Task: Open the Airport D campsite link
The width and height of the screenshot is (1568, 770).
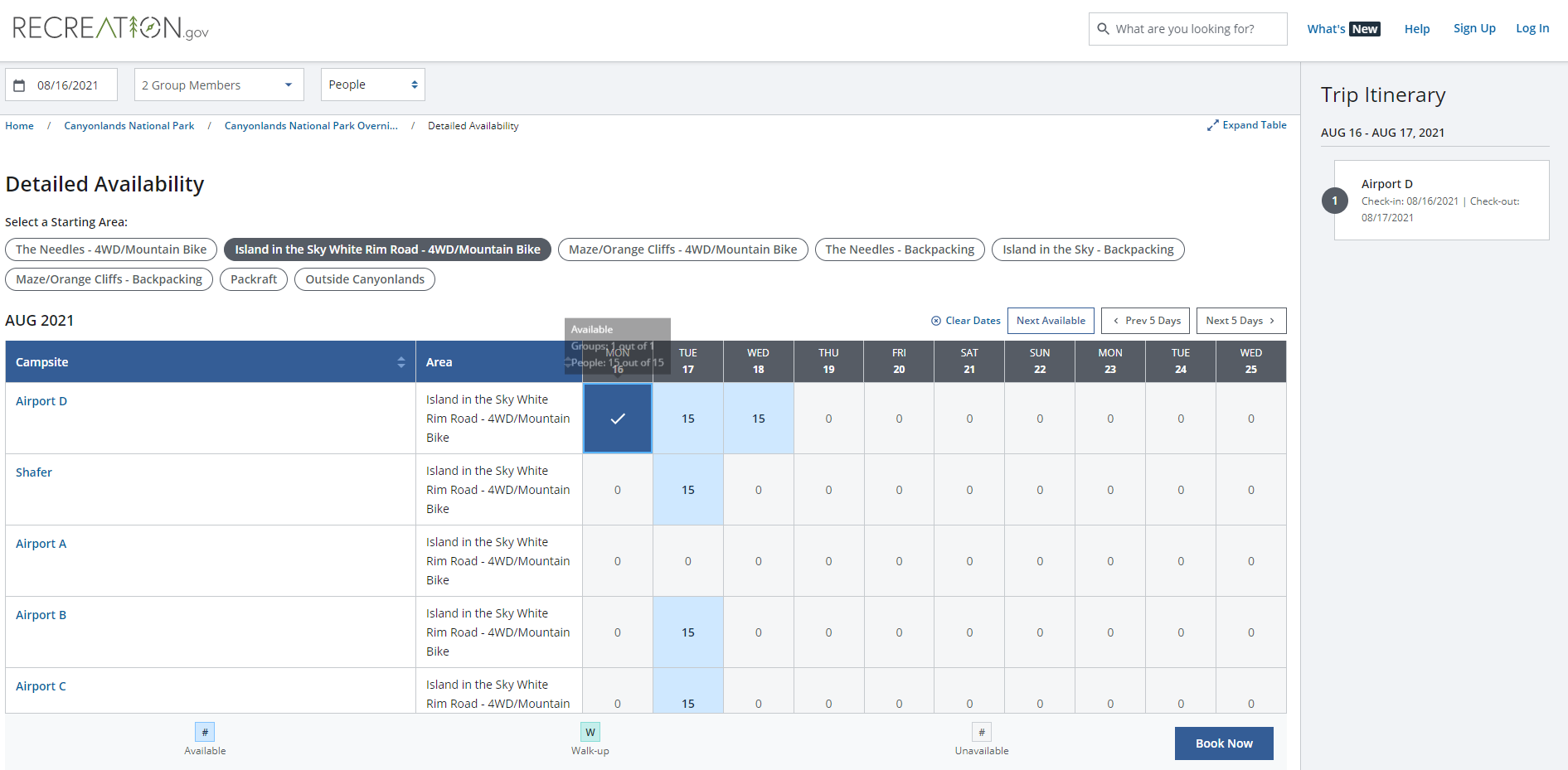Action: [x=41, y=401]
